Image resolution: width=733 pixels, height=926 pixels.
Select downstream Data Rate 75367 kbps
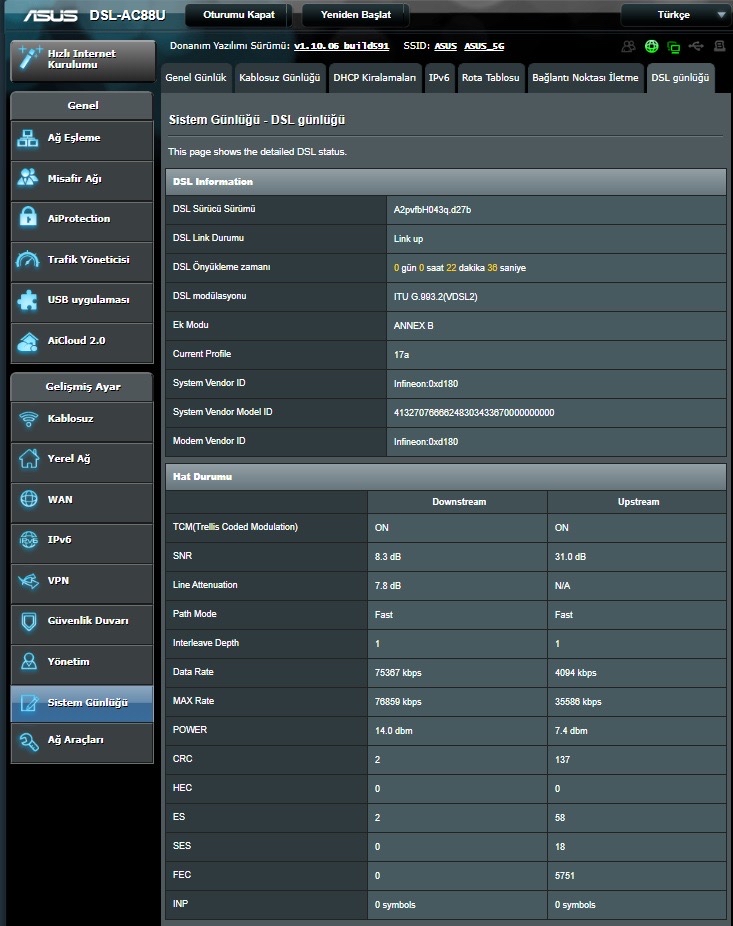[x=398, y=673]
